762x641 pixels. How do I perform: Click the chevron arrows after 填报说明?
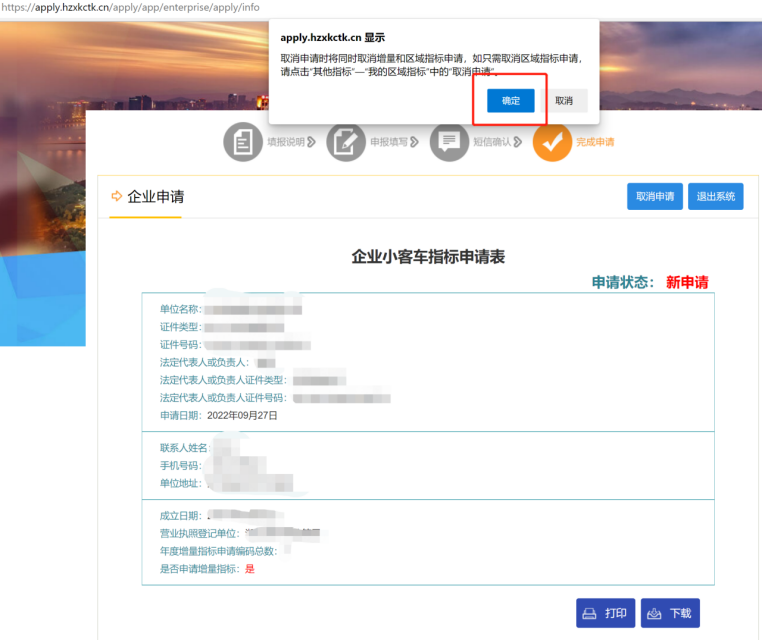click(x=311, y=142)
